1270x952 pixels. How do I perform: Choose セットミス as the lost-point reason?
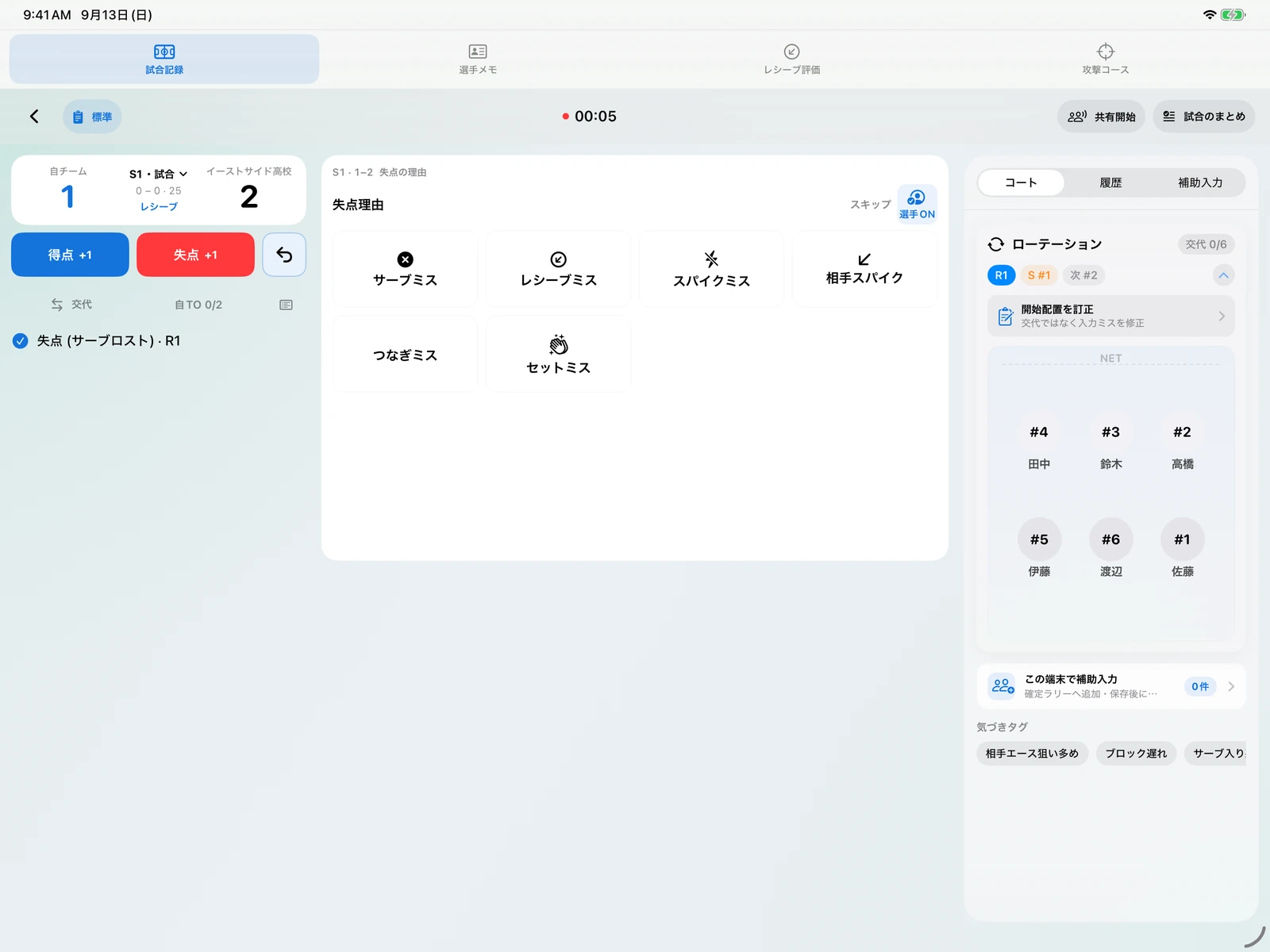(x=558, y=354)
